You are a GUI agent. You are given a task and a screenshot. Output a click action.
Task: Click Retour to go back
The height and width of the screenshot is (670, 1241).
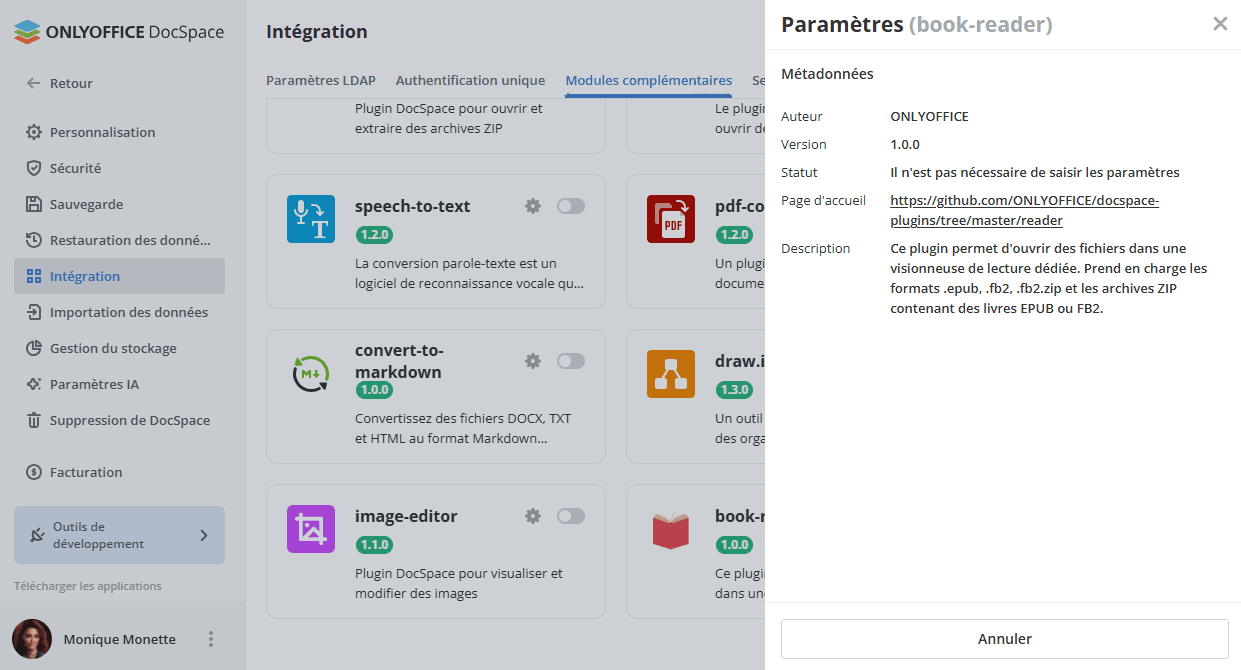point(71,83)
